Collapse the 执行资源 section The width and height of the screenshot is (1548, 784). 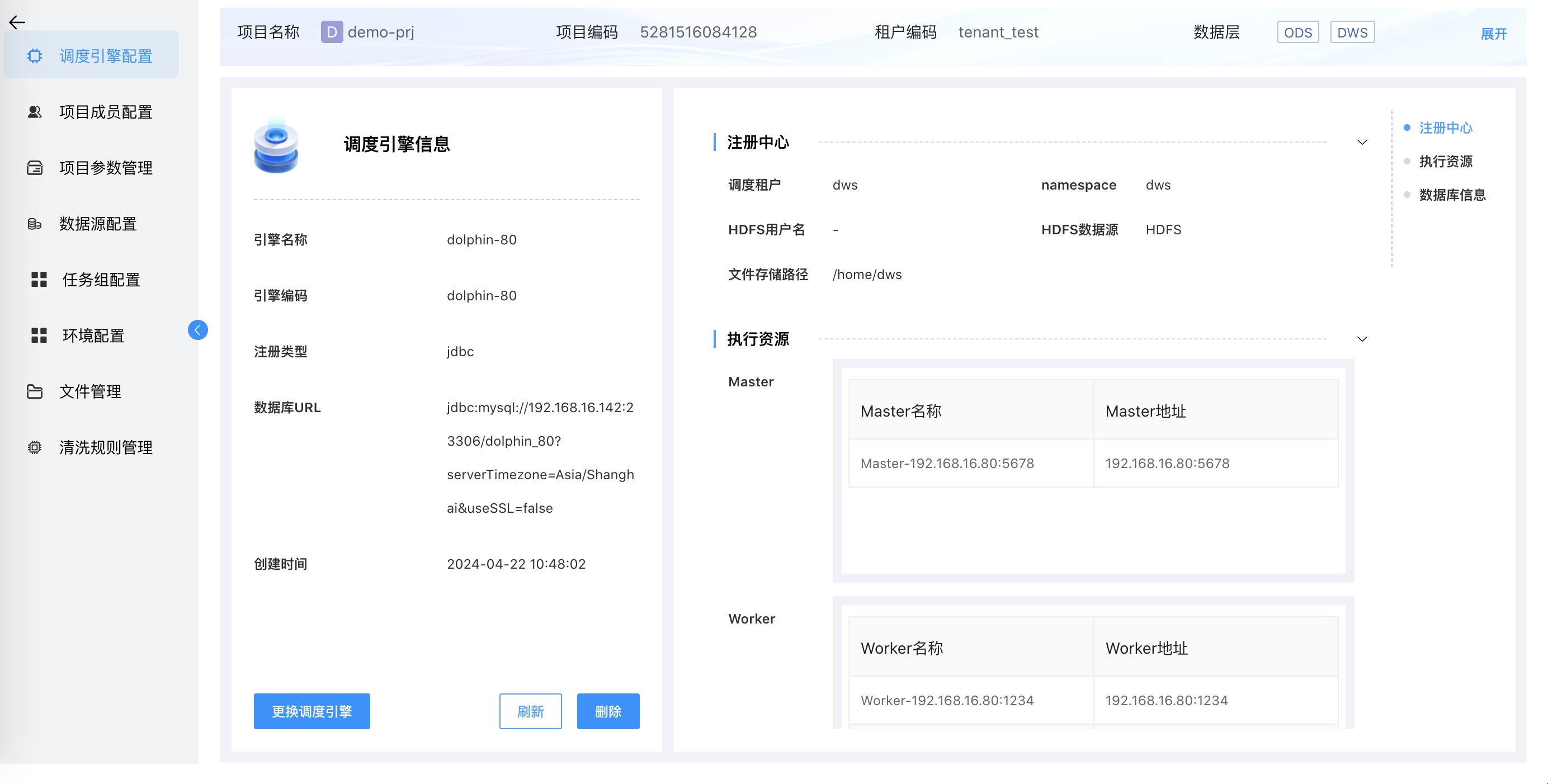click(x=1362, y=338)
